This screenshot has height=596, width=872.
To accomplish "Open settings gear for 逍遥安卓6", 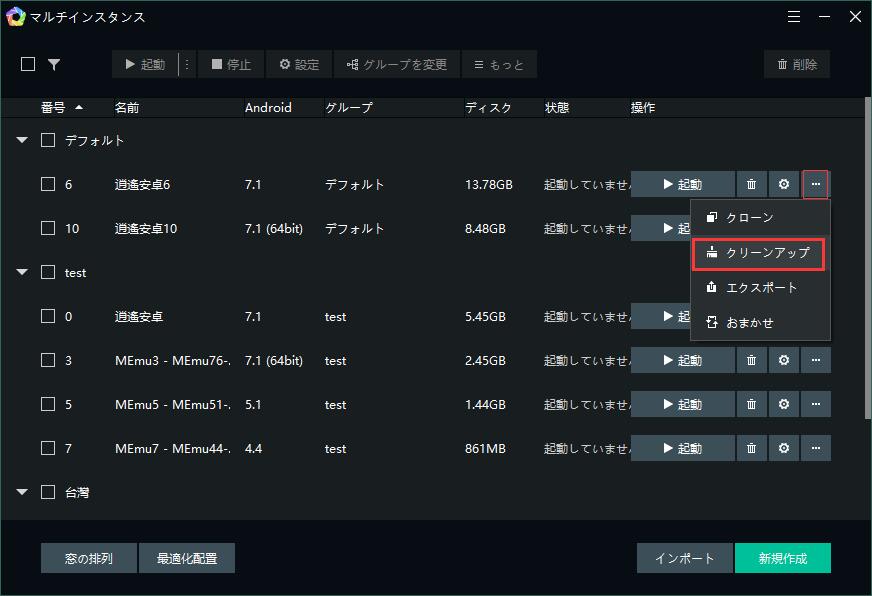I will [x=784, y=184].
